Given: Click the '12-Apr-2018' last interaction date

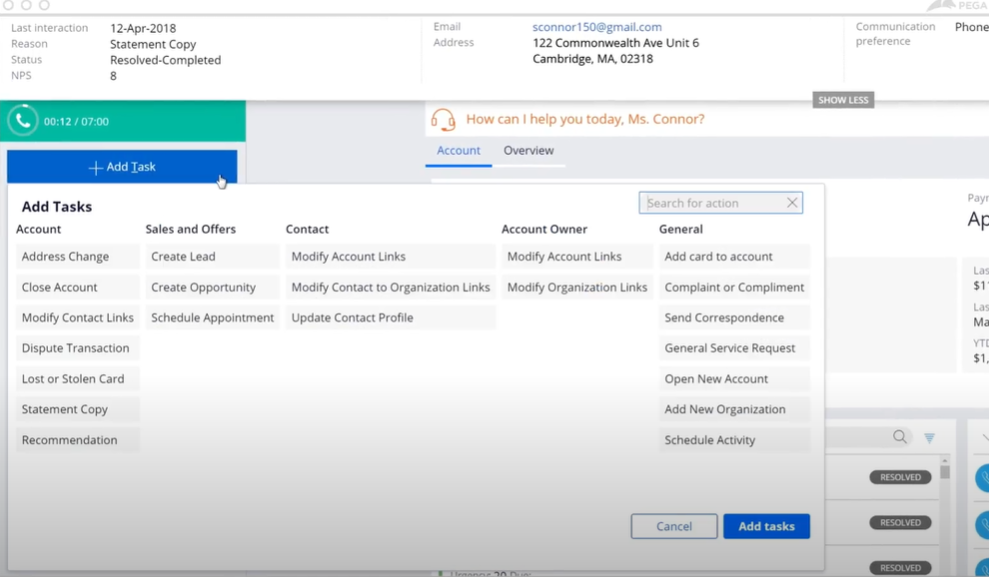Looking at the screenshot, I should tap(143, 28).
